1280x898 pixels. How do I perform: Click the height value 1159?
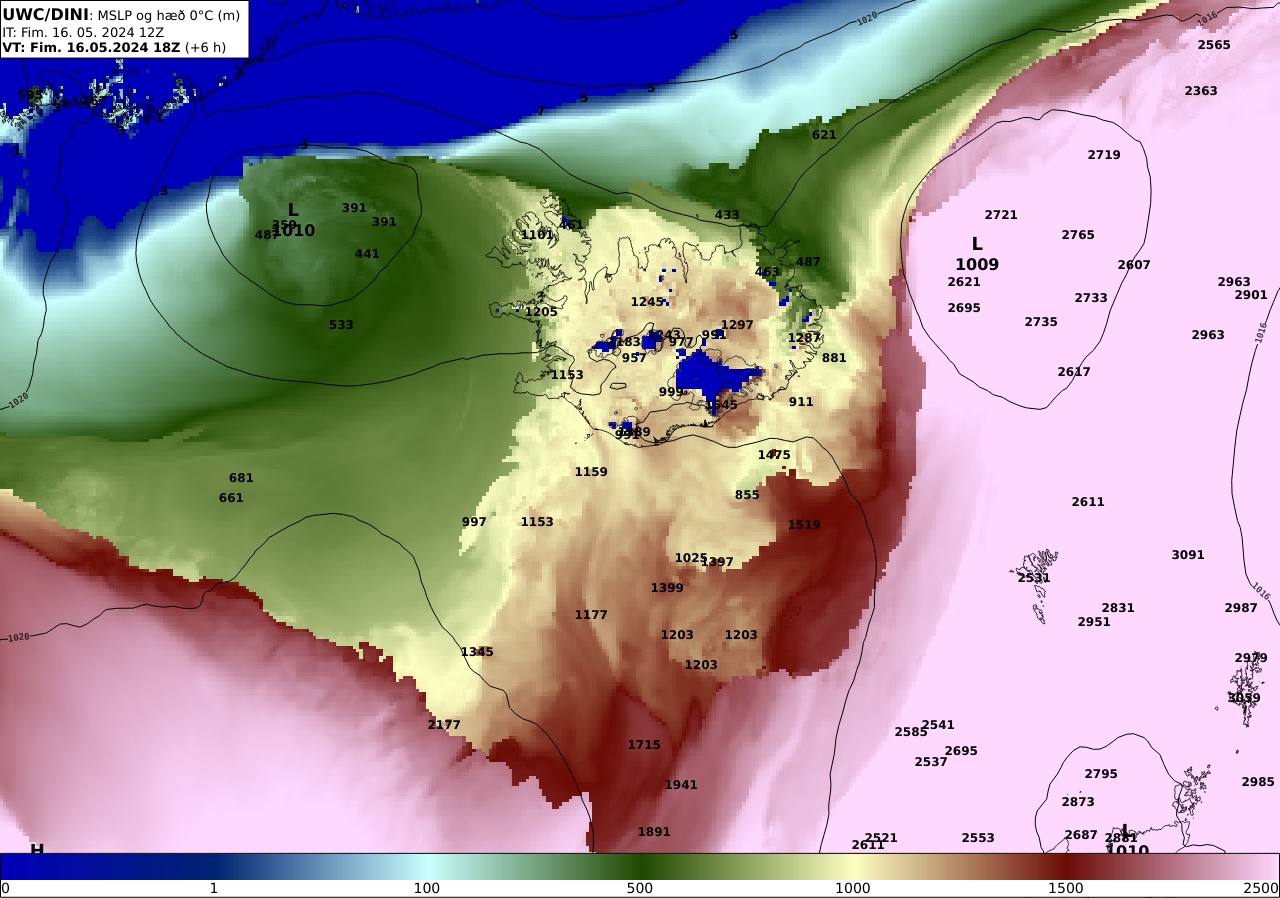[x=591, y=472]
